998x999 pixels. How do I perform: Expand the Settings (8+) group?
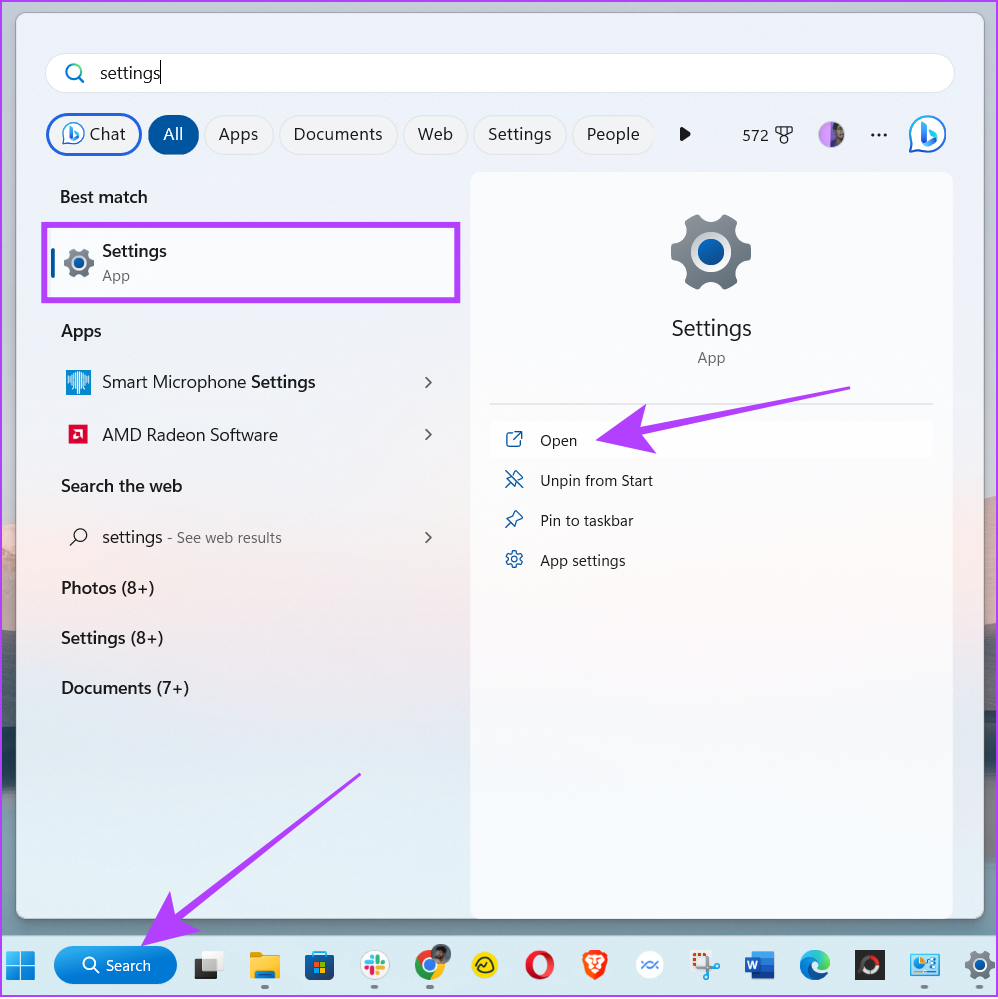coord(112,638)
